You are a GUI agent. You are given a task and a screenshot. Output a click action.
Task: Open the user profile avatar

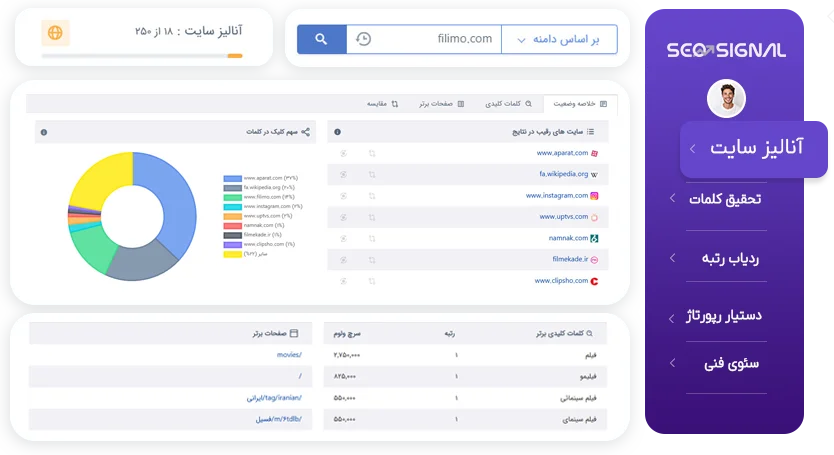(x=726, y=98)
